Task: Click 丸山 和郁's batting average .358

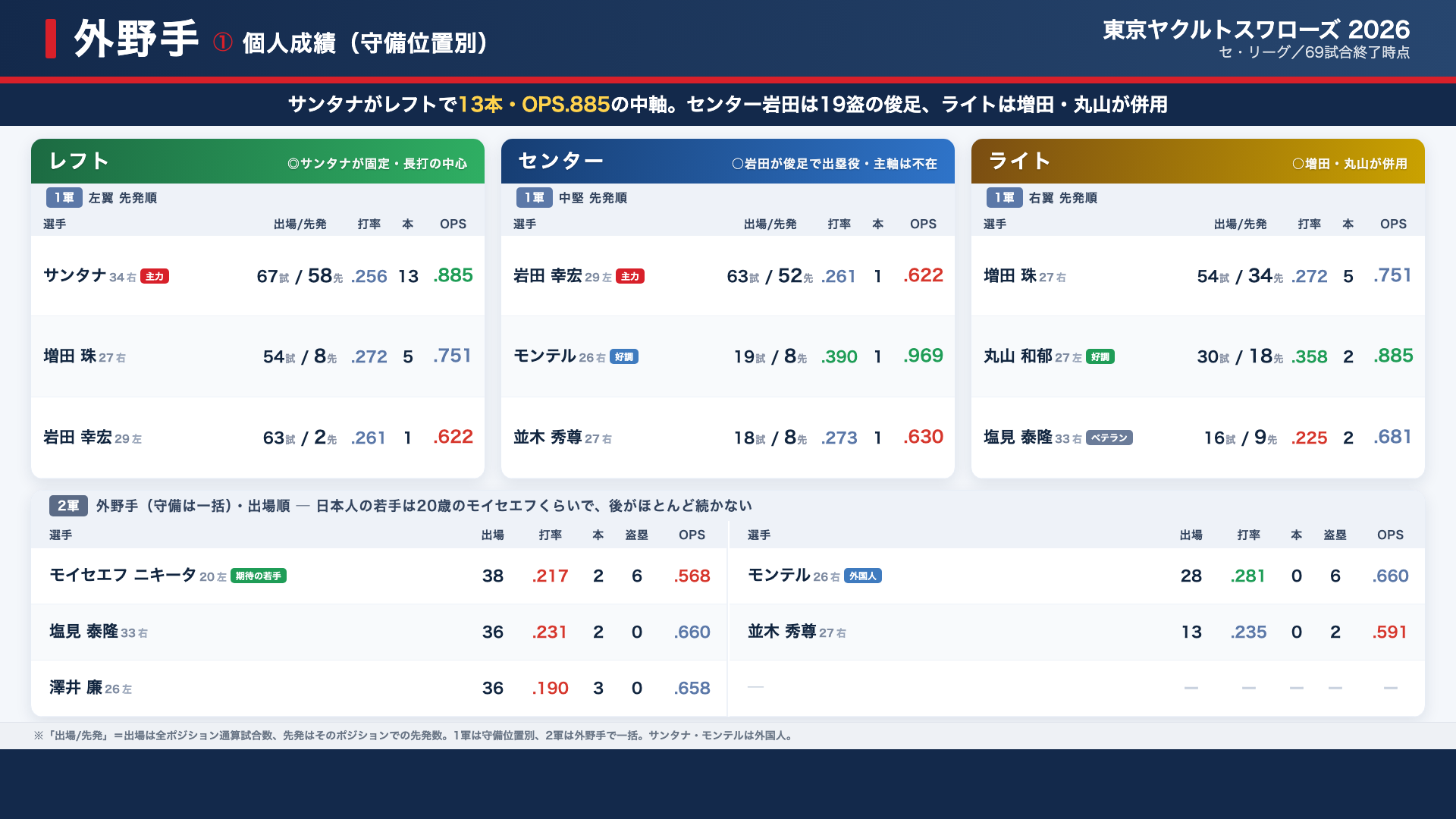Action: click(1310, 357)
